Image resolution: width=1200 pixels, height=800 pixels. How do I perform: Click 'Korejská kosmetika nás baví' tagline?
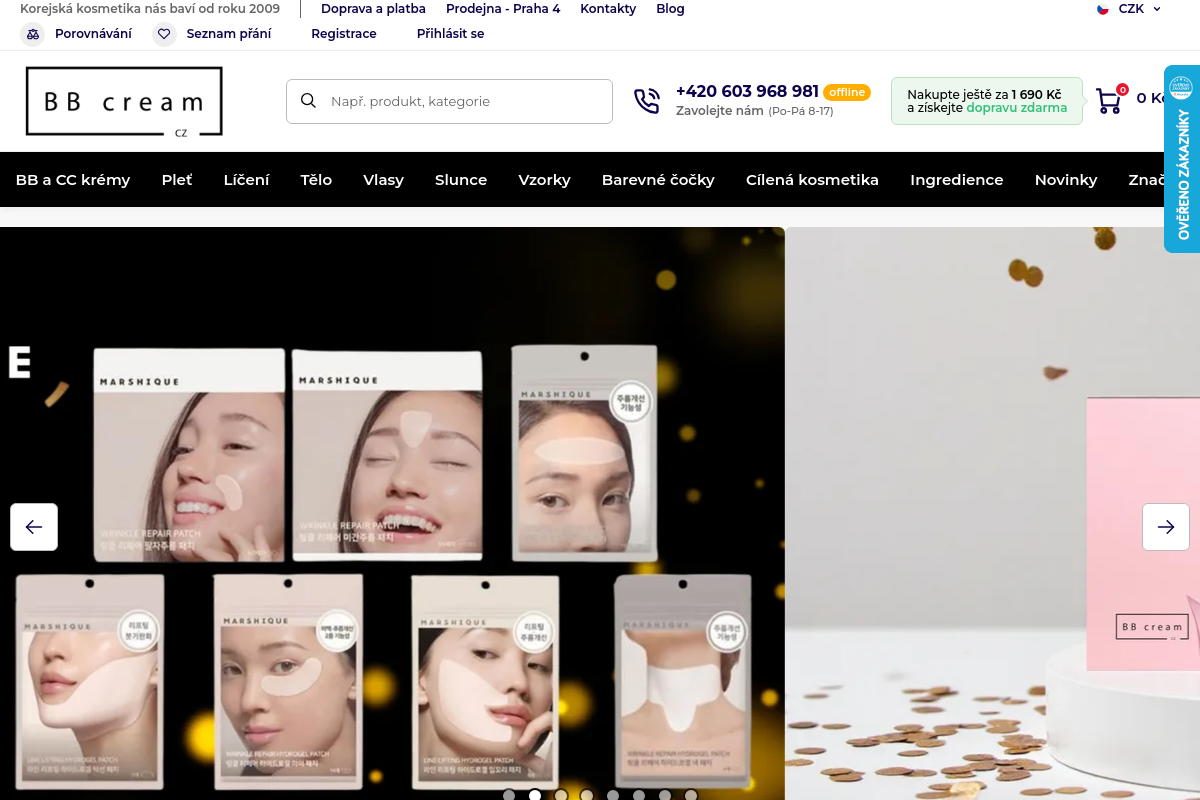[150, 9]
